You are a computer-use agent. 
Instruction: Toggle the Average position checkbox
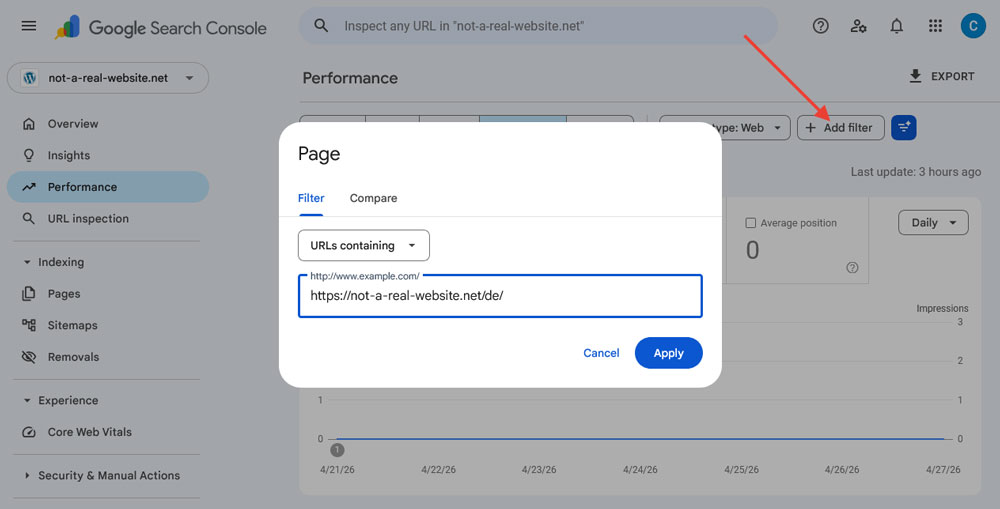pyautogui.click(x=751, y=223)
